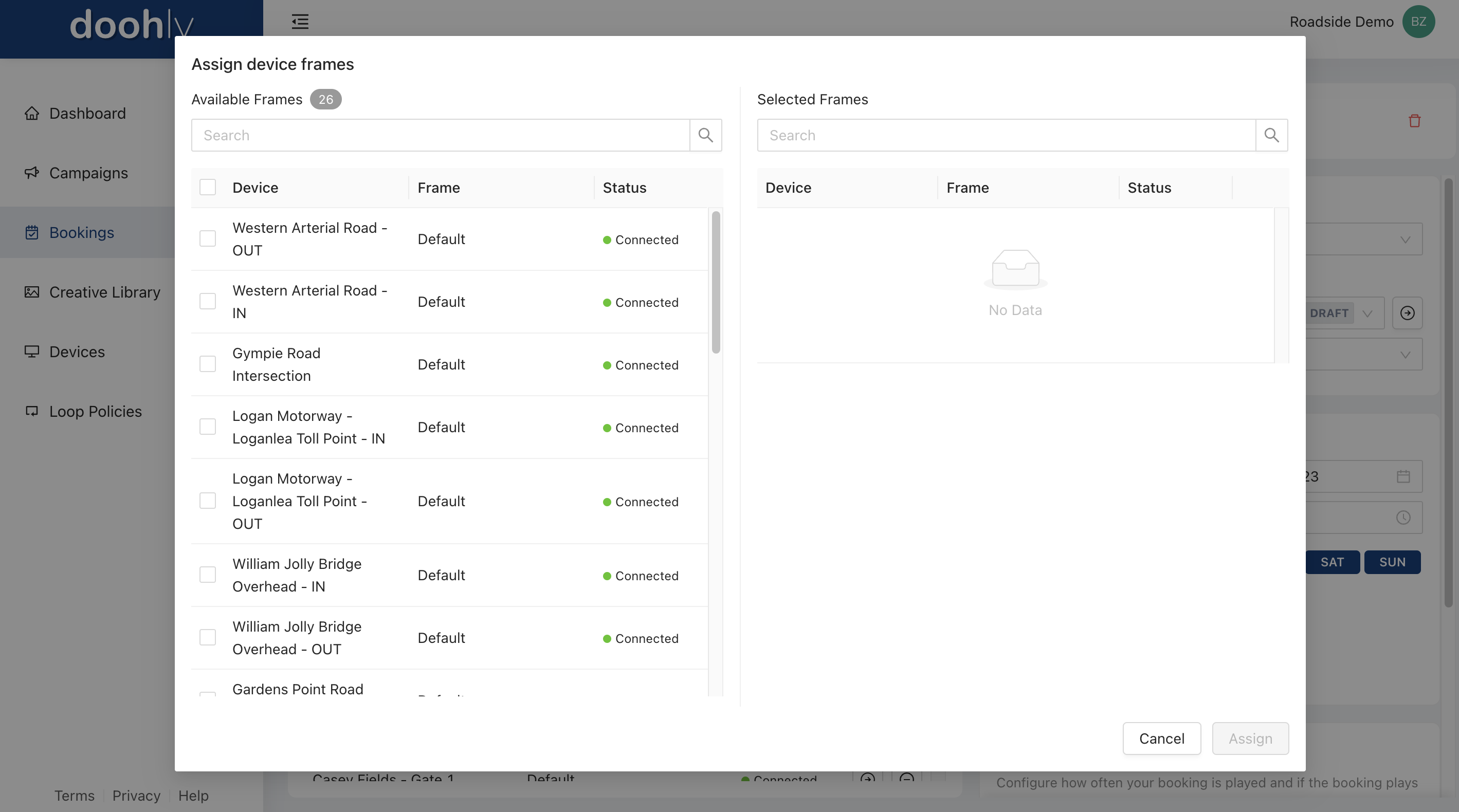This screenshot has width=1459, height=812.
Task: Expand the top dropdown chevron behind the modal
Action: 1405,239
